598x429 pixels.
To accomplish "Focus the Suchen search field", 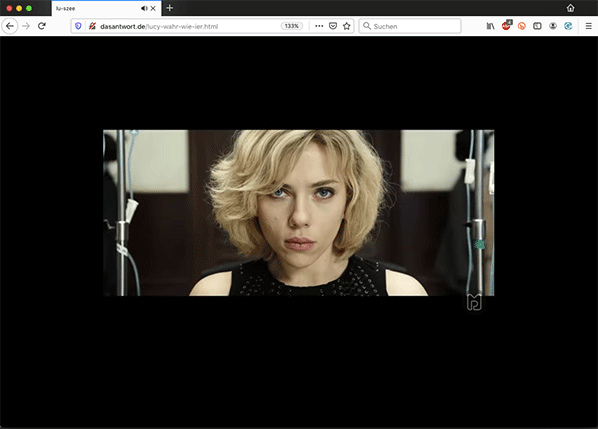I will 410,26.
